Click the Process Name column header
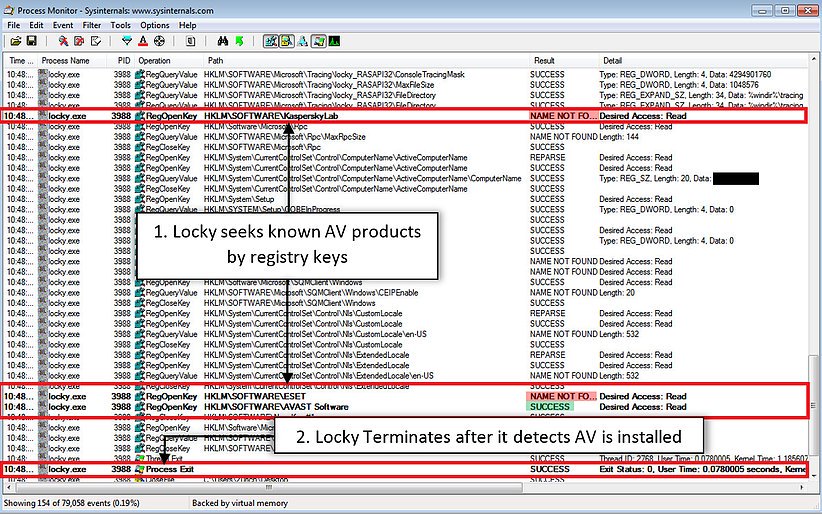This screenshot has width=822, height=514. pyautogui.click(x=72, y=60)
